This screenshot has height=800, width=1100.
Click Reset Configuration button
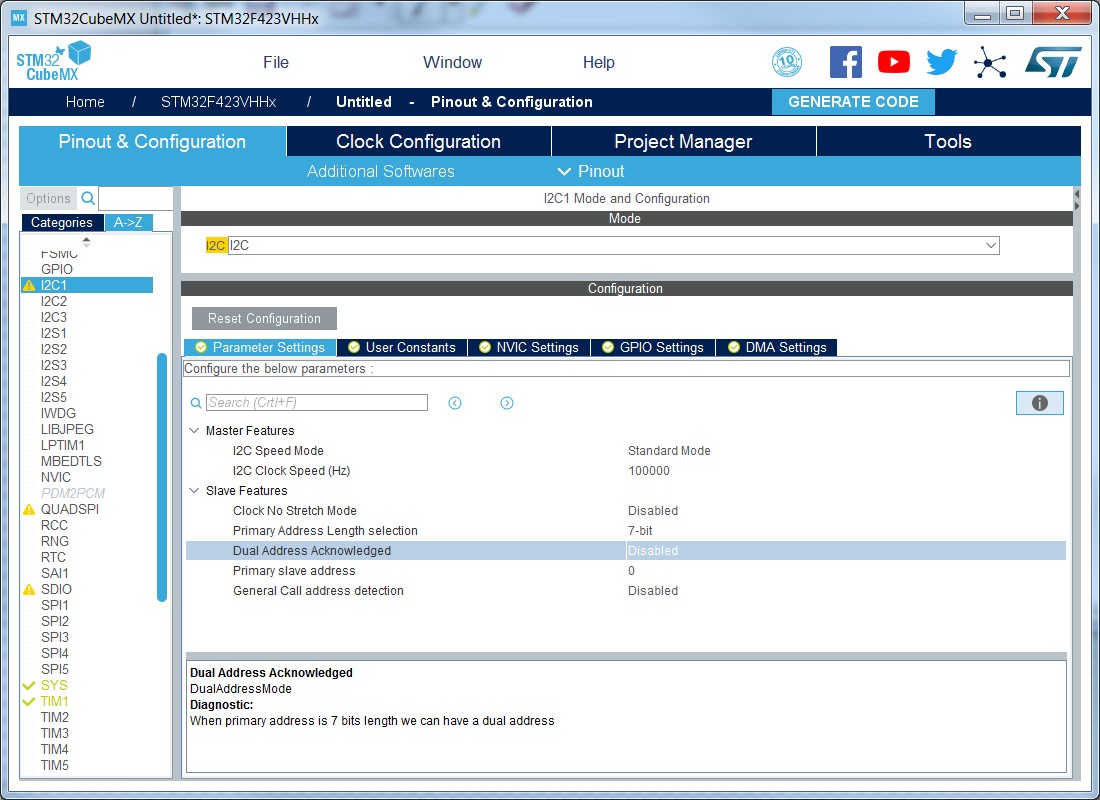pyautogui.click(x=264, y=319)
